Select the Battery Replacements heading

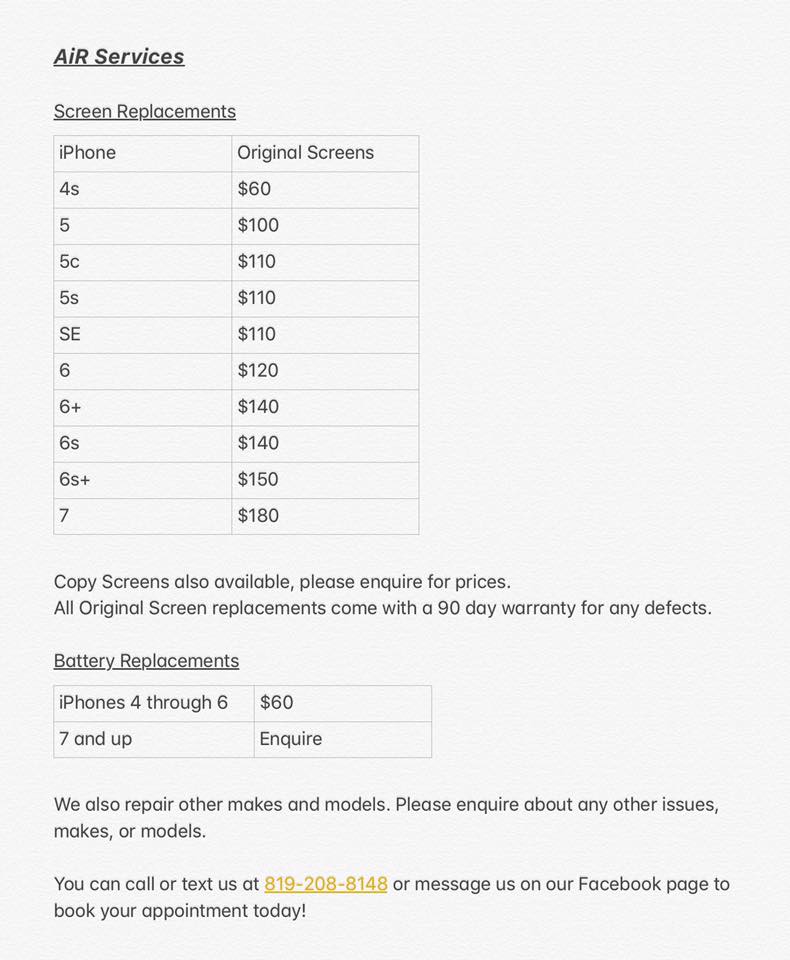tap(146, 661)
